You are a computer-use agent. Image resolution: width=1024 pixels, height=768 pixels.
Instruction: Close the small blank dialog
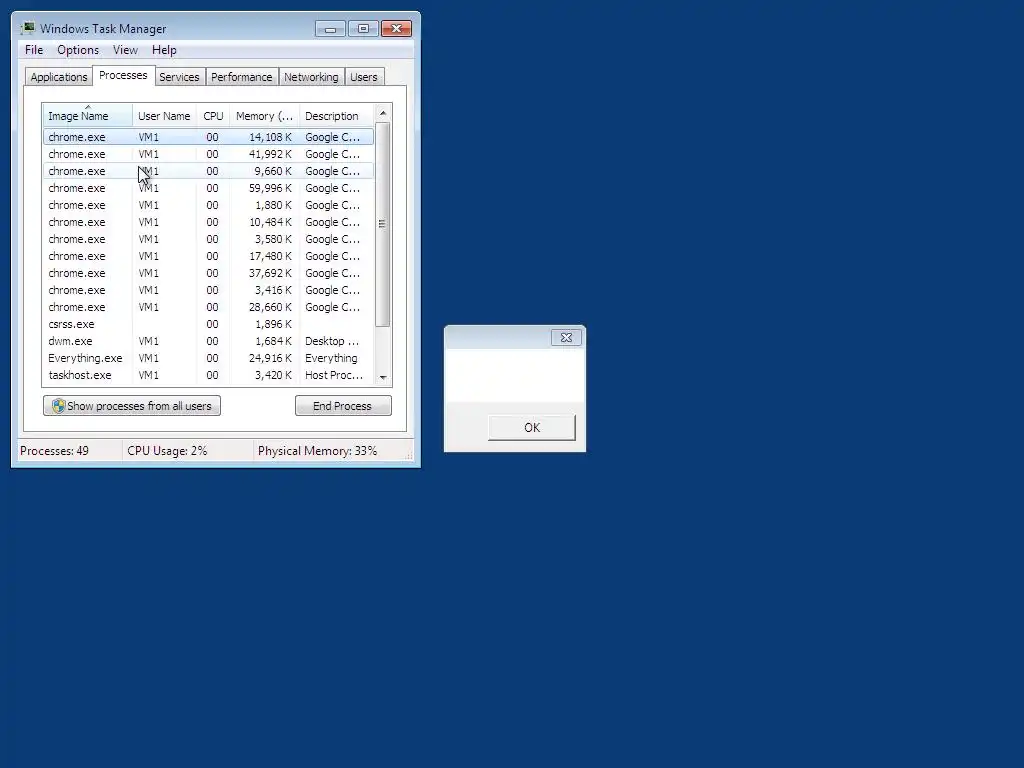point(566,338)
